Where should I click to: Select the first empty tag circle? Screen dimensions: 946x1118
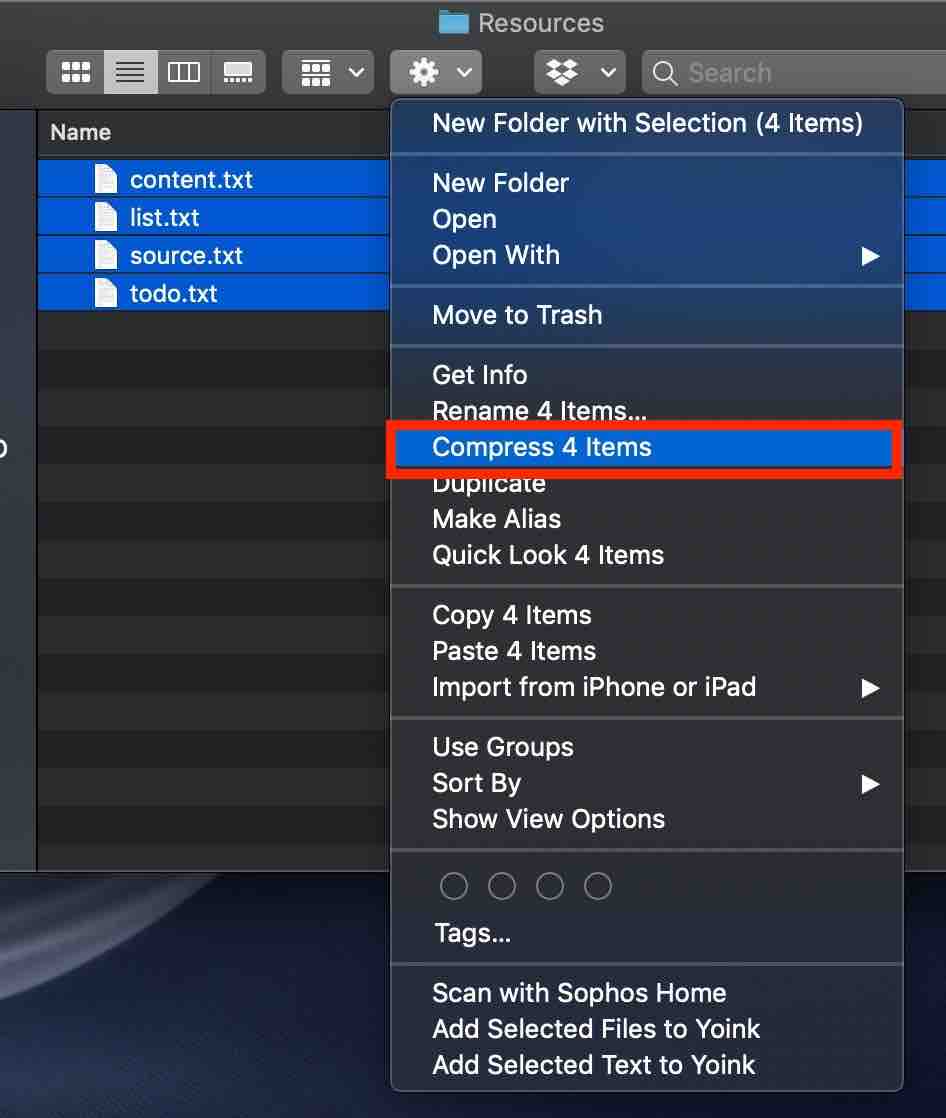(454, 886)
